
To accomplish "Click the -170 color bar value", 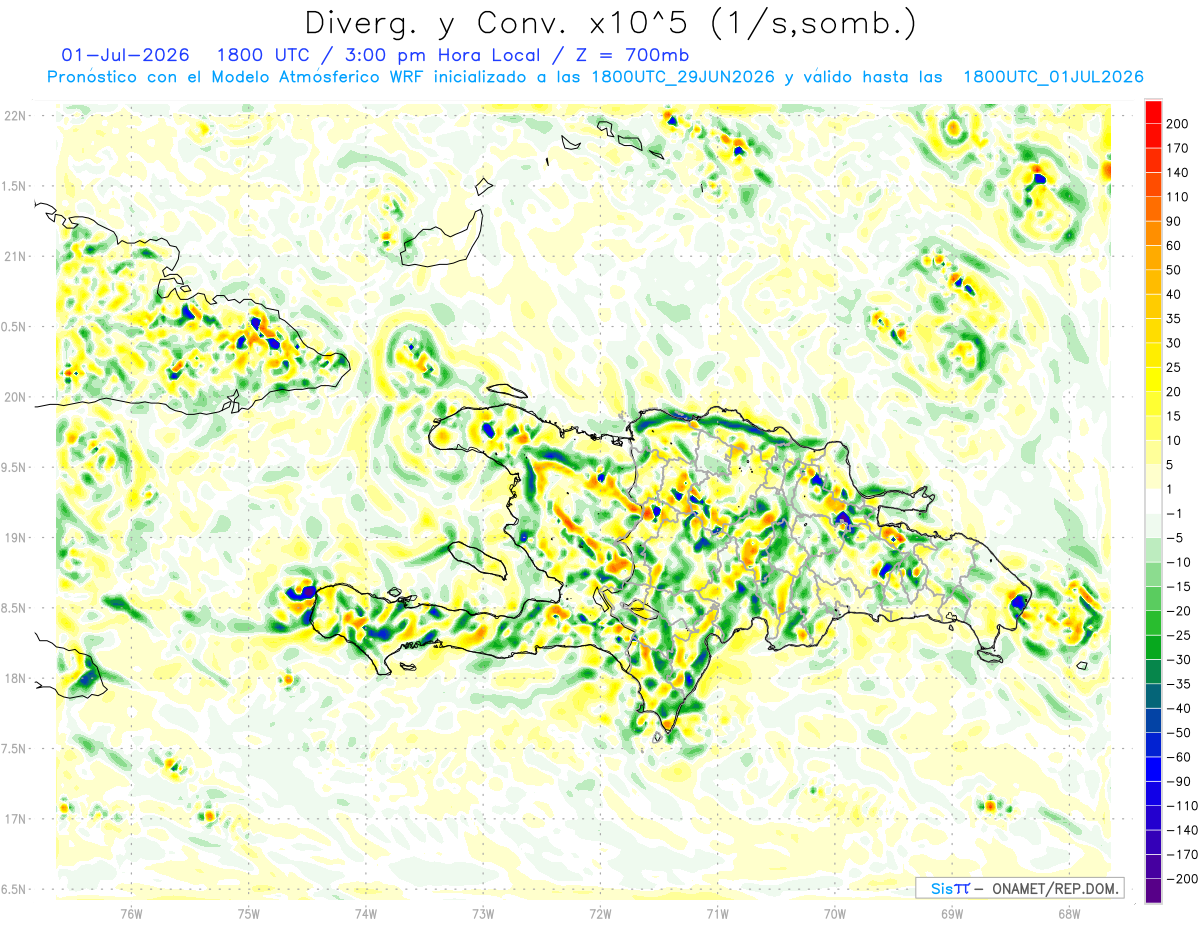I will (1180, 855).
